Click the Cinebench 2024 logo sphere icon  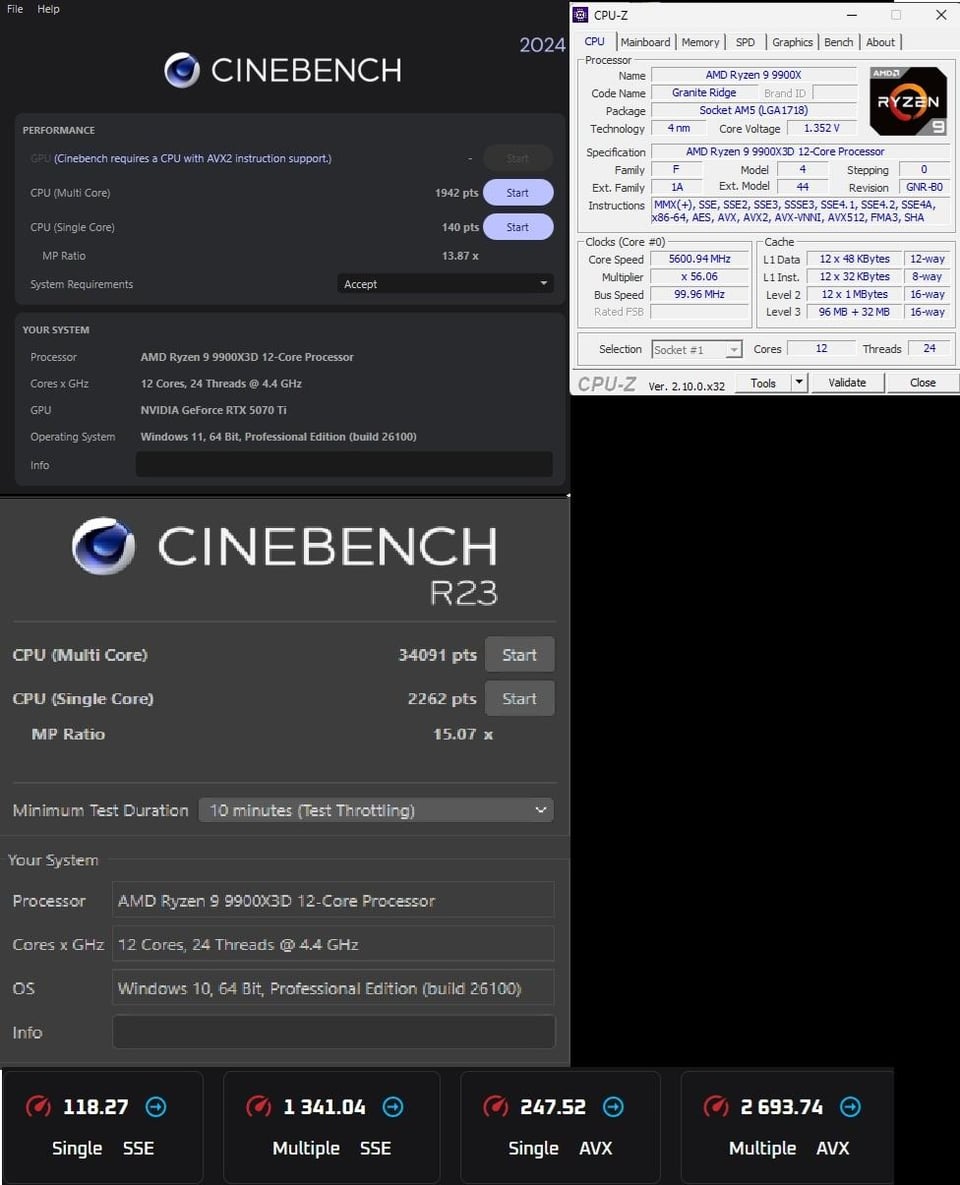click(x=182, y=70)
